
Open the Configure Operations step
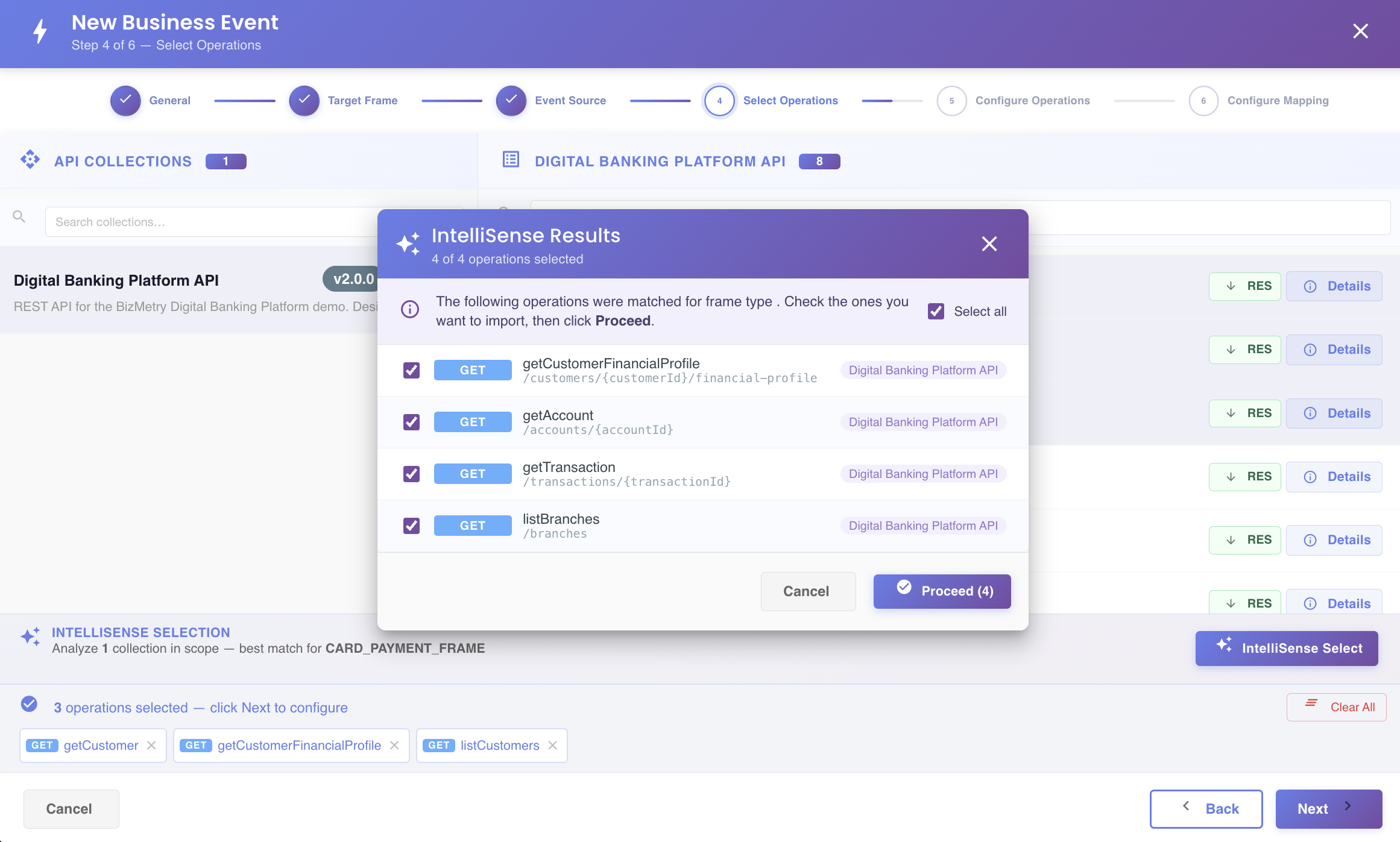pyautogui.click(x=1014, y=101)
